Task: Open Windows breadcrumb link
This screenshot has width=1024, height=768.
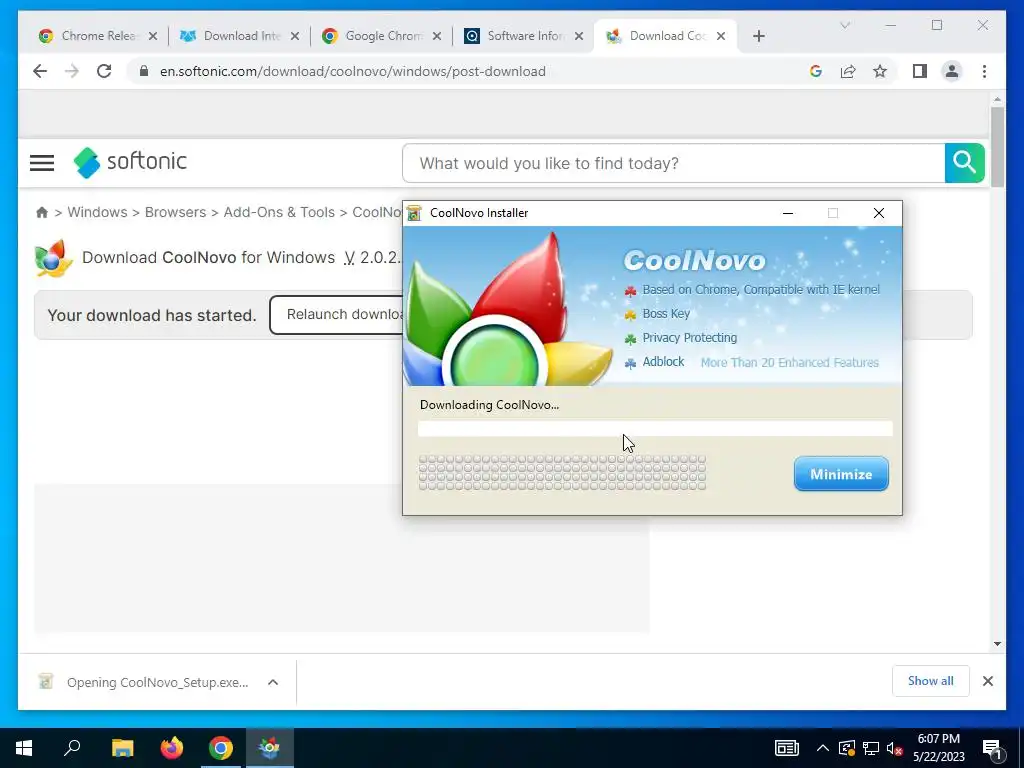Action: pyautogui.click(x=97, y=212)
